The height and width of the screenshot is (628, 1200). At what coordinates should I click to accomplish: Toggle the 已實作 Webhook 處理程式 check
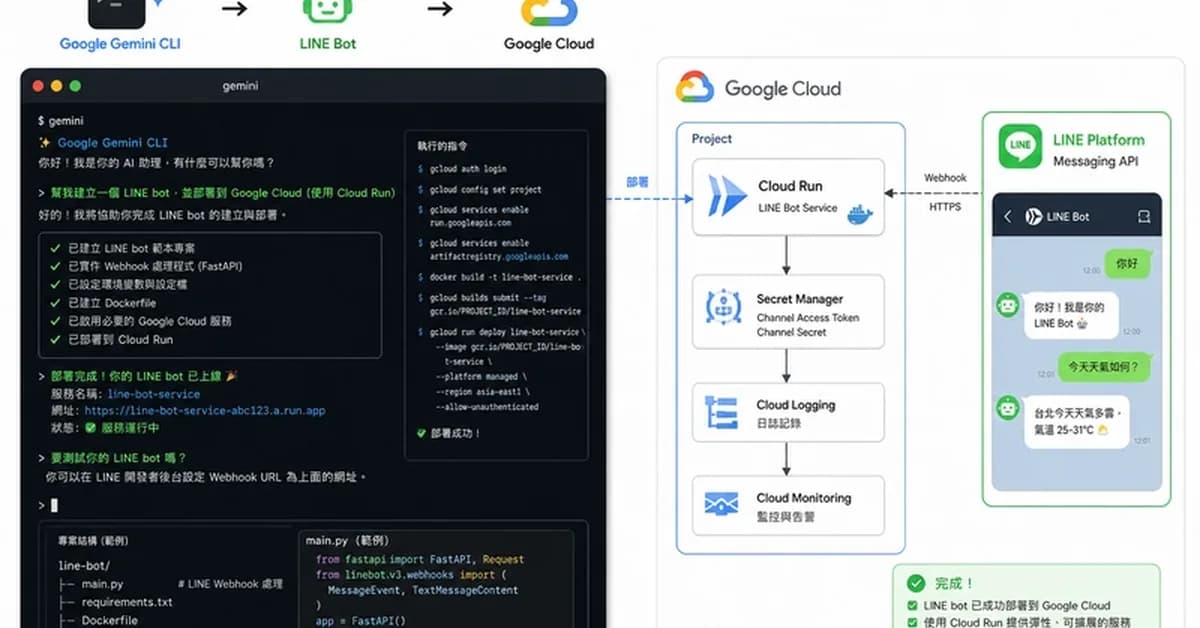click(55, 266)
